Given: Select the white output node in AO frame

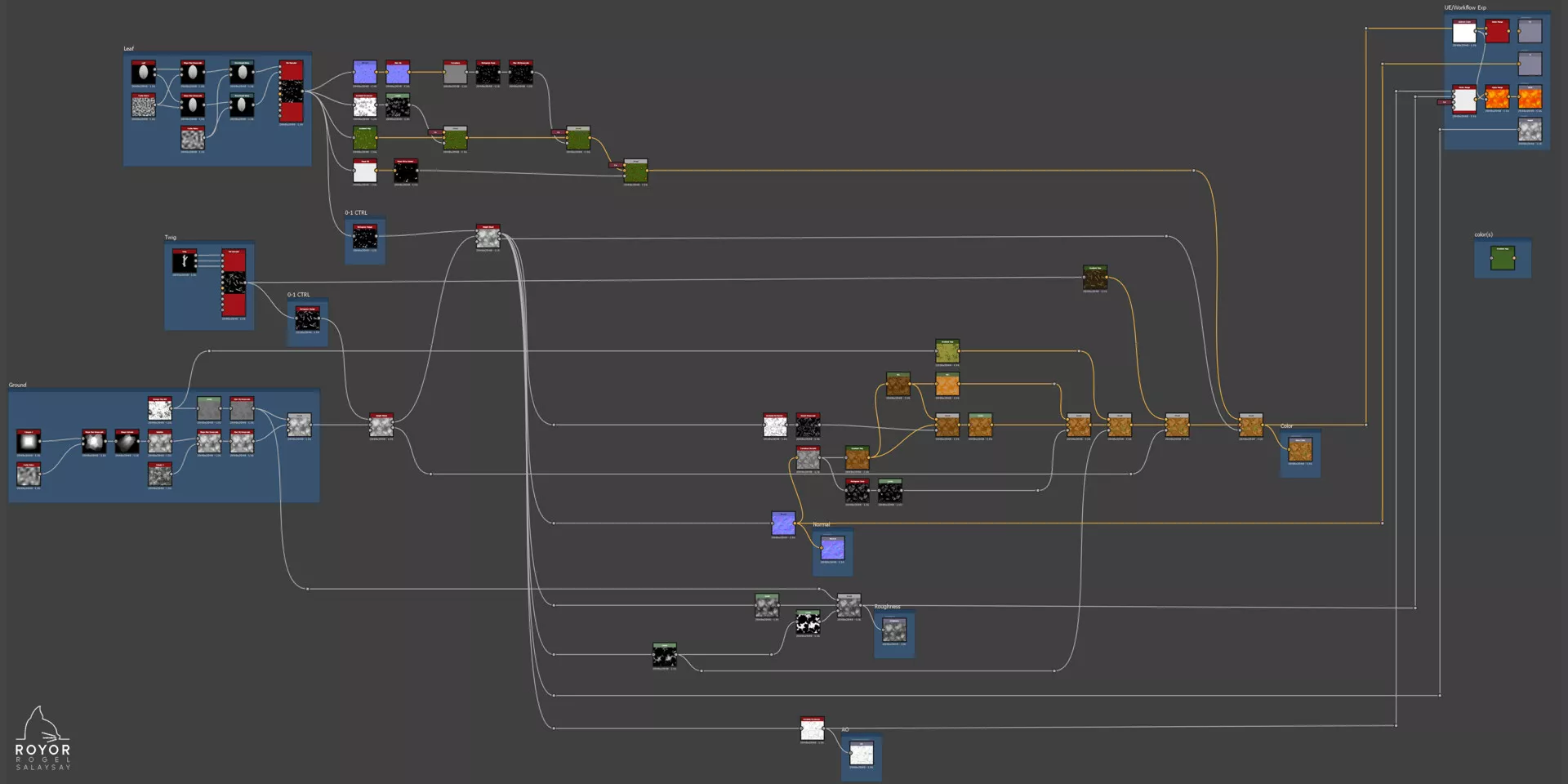Looking at the screenshot, I should click(861, 754).
